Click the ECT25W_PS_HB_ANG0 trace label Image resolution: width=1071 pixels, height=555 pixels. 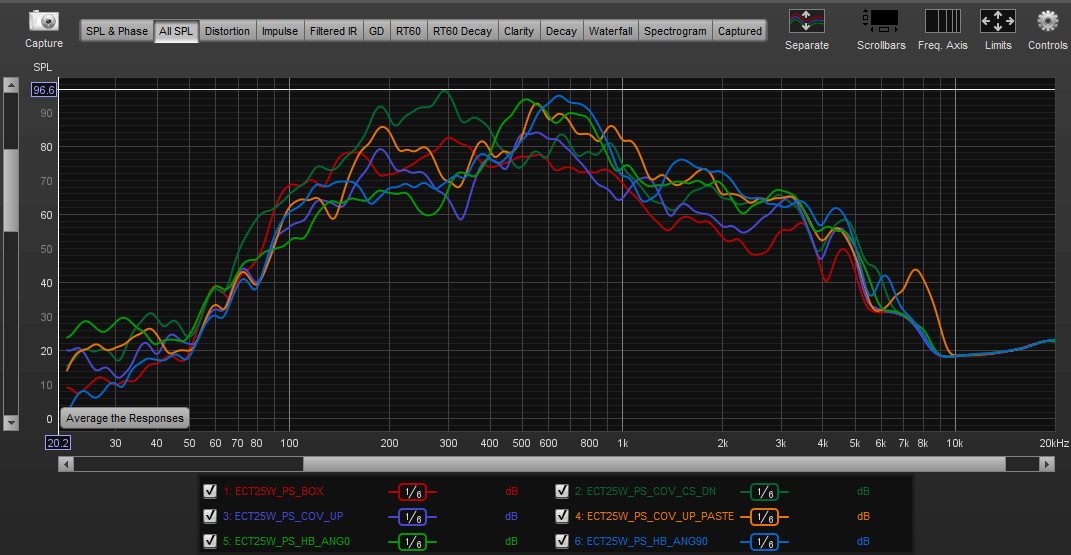click(286, 541)
